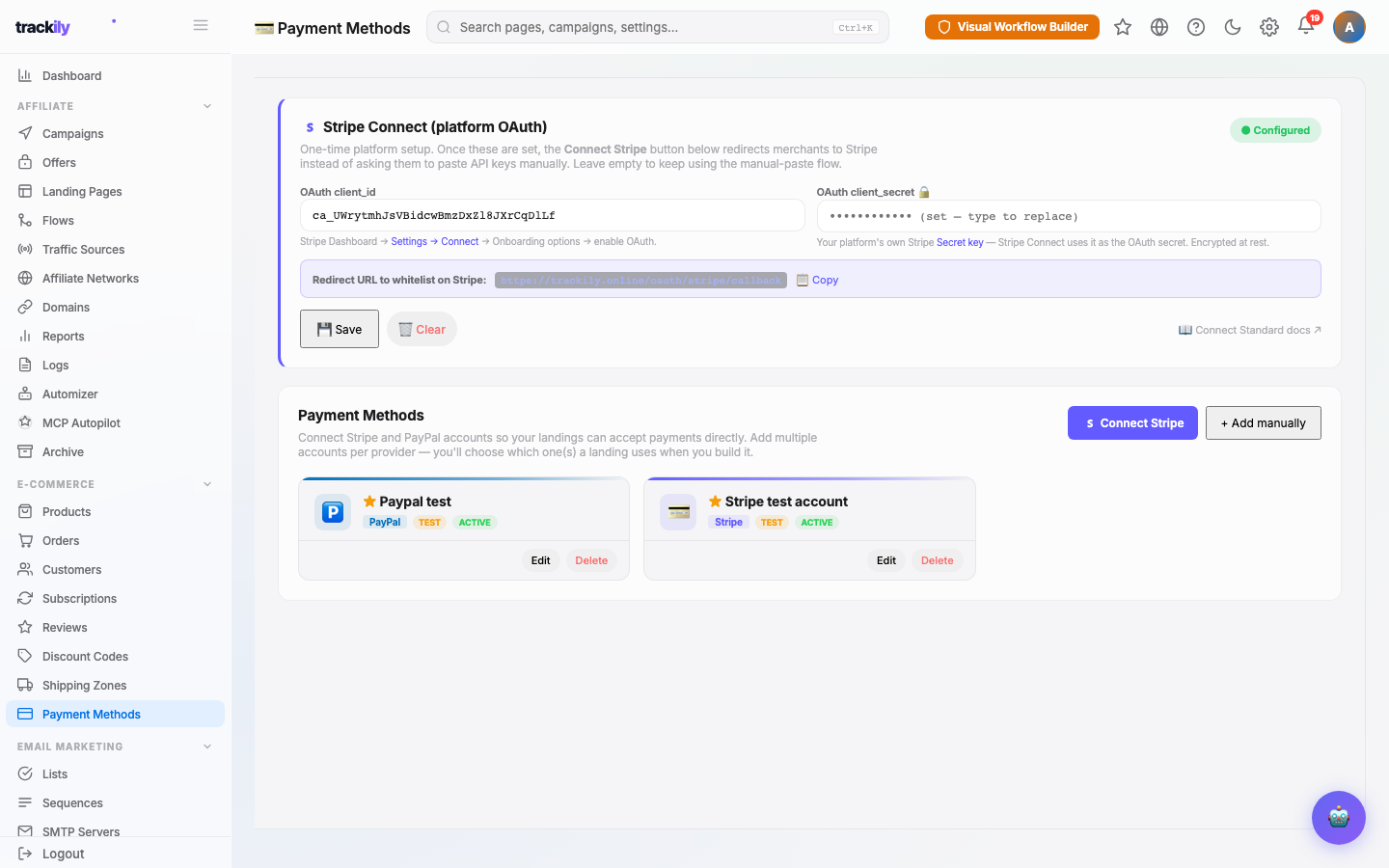Click the Offers sidebar icon
The image size is (1389, 868).
pos(25,162)
